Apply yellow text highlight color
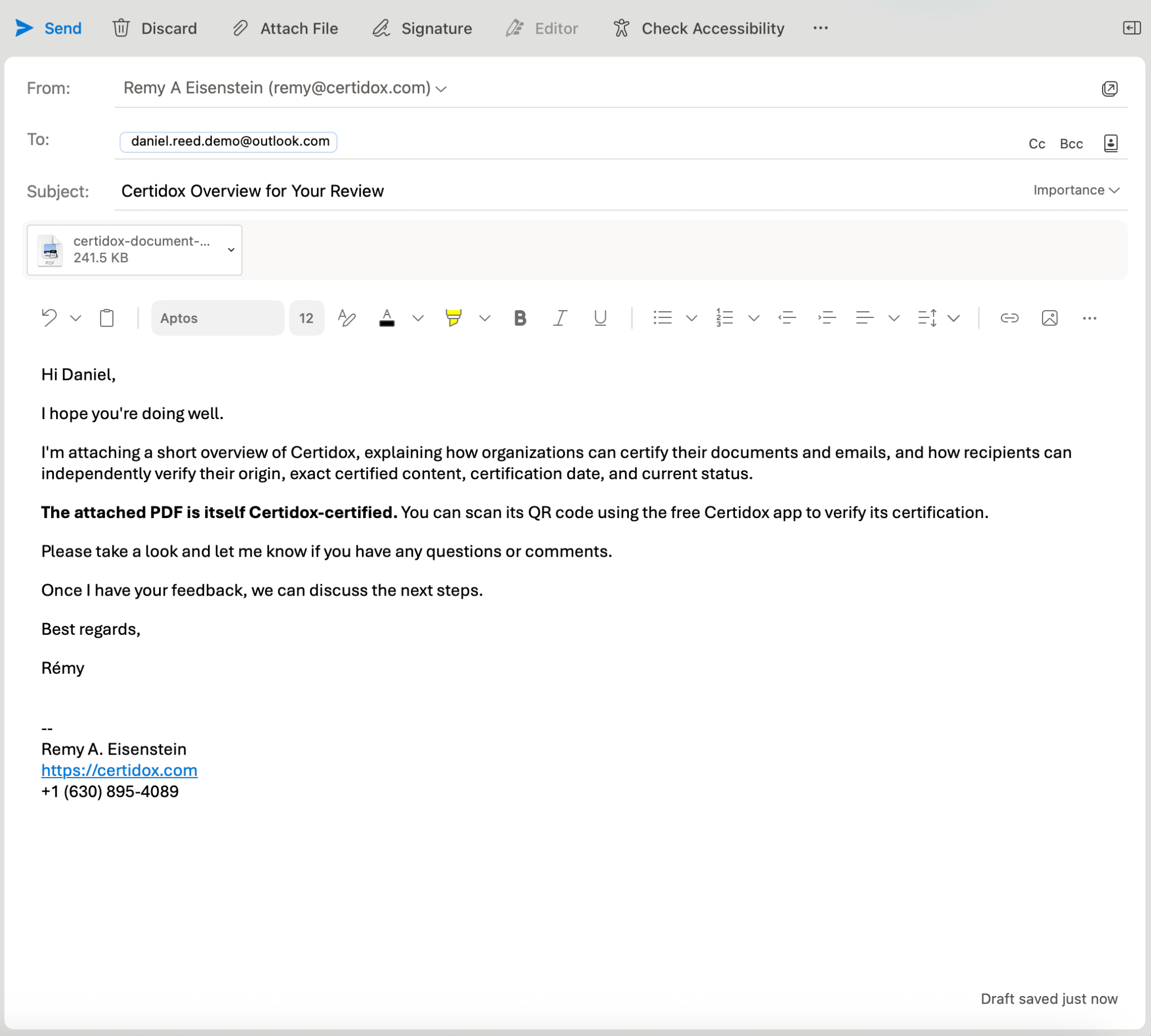Screen dimensions: 1151x1036 pyautogui.click(x=454, y=317)
